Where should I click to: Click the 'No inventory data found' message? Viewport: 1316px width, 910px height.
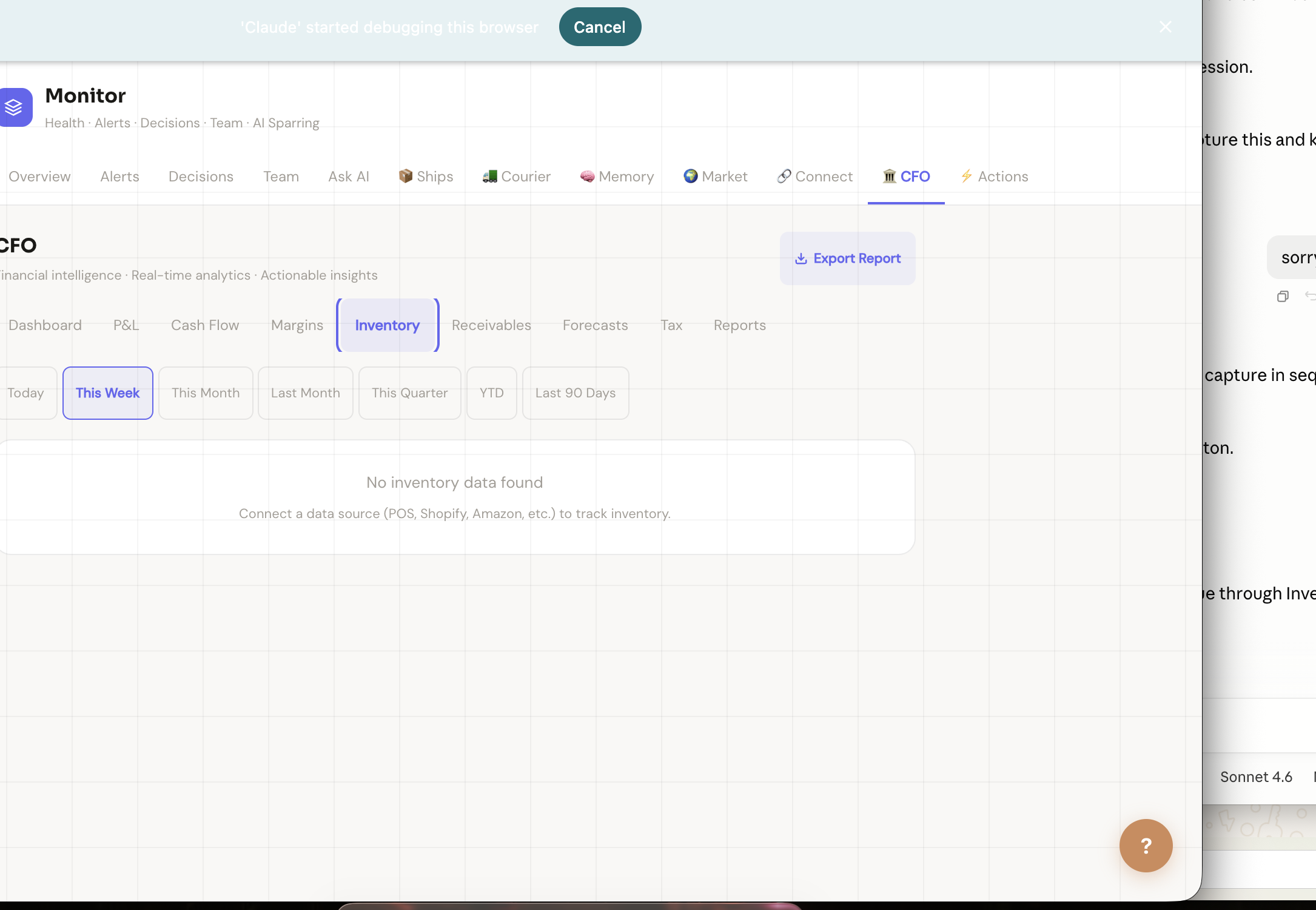pos(455,483)
